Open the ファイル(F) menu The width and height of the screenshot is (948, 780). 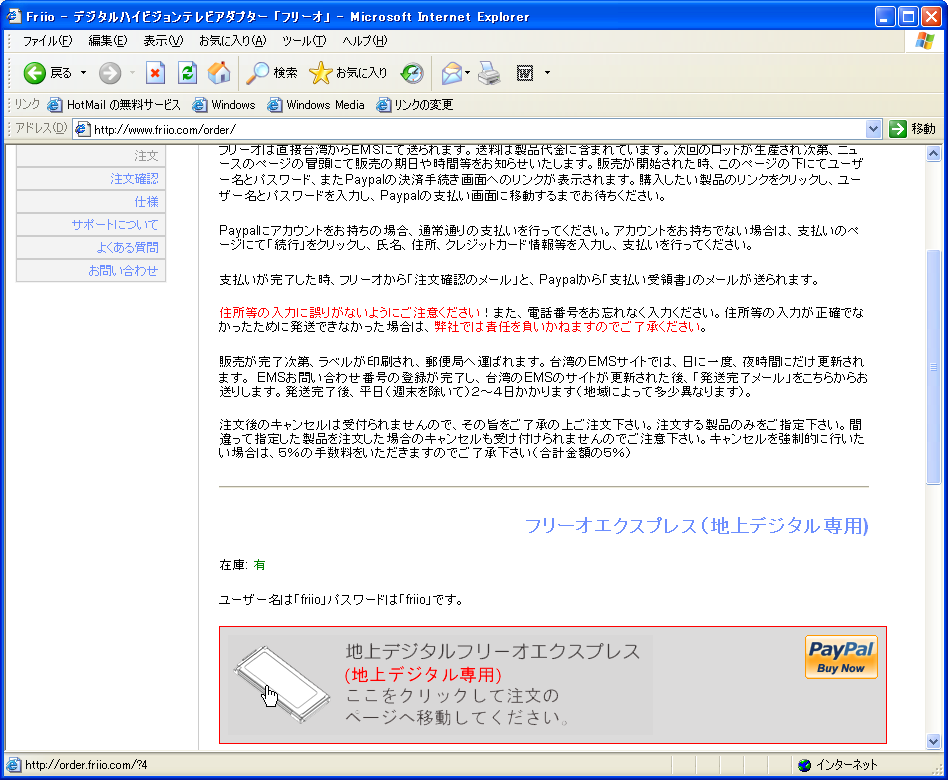click(x=47, y=41)
